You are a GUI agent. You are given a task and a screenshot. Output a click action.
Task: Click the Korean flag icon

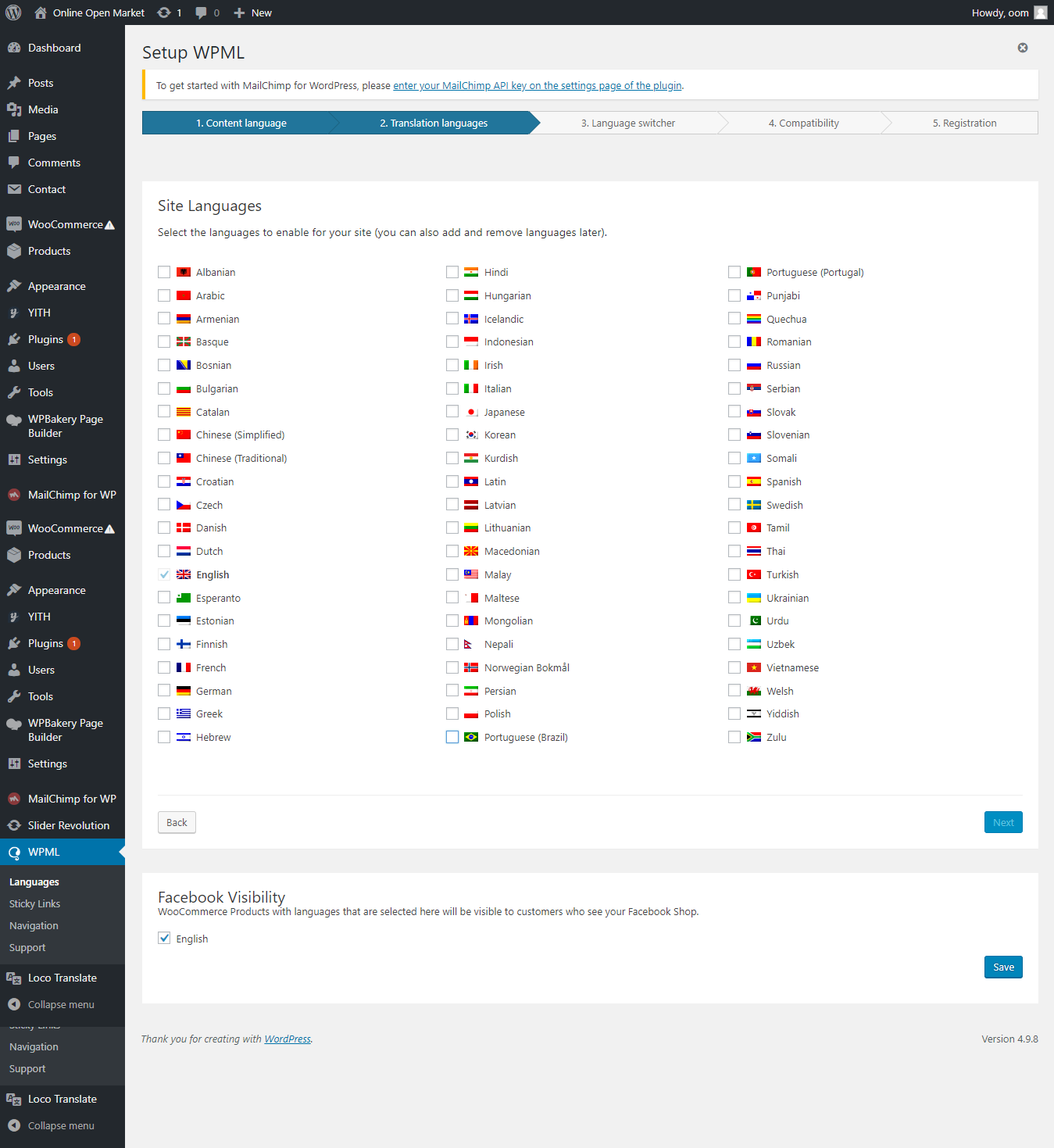pos(471,435)
